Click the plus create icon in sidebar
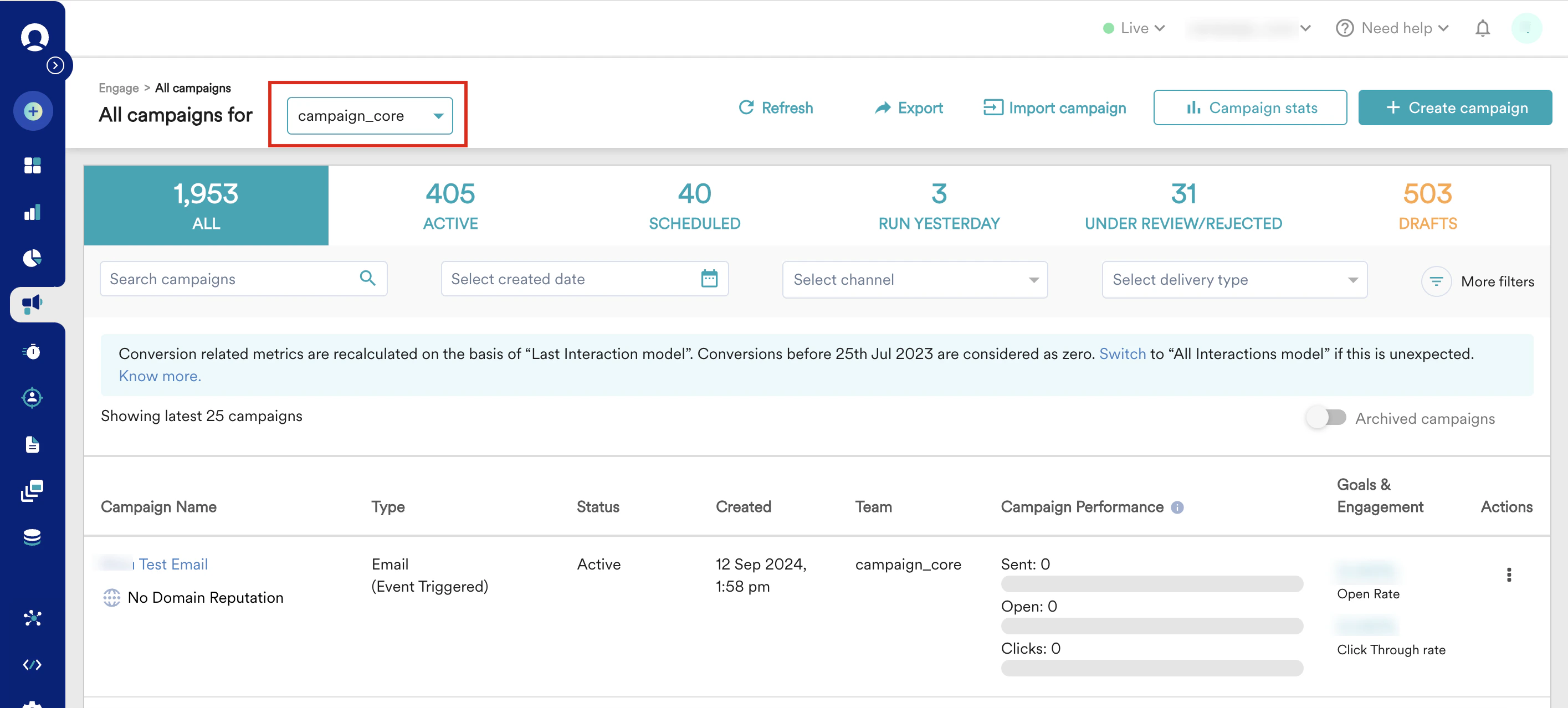The height and width of the screenshot is (708, 1568). (33, 111)
